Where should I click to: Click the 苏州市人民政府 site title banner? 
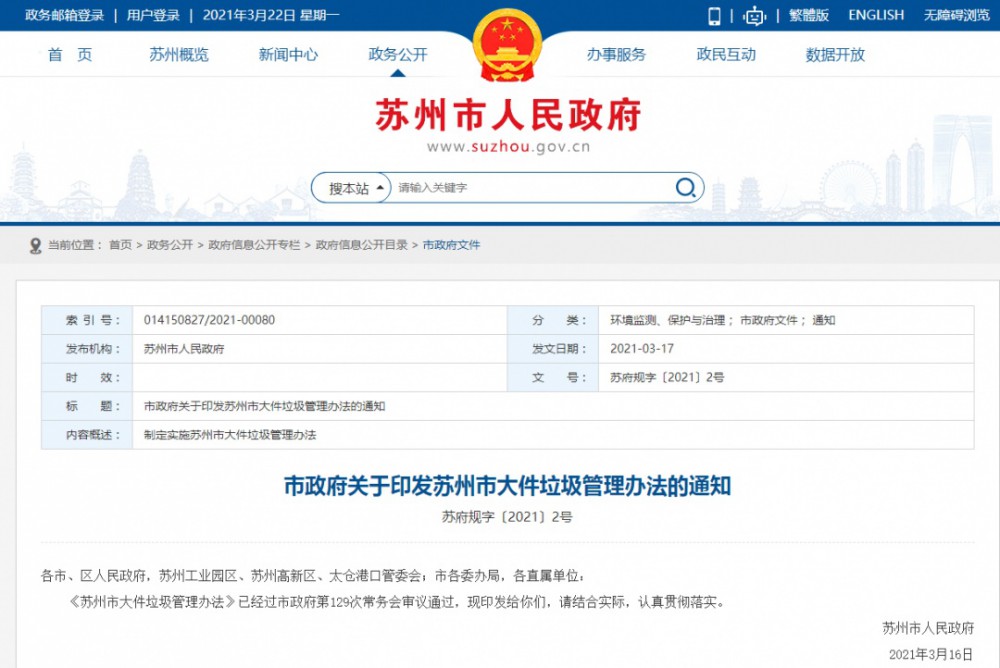pos(508,115)
